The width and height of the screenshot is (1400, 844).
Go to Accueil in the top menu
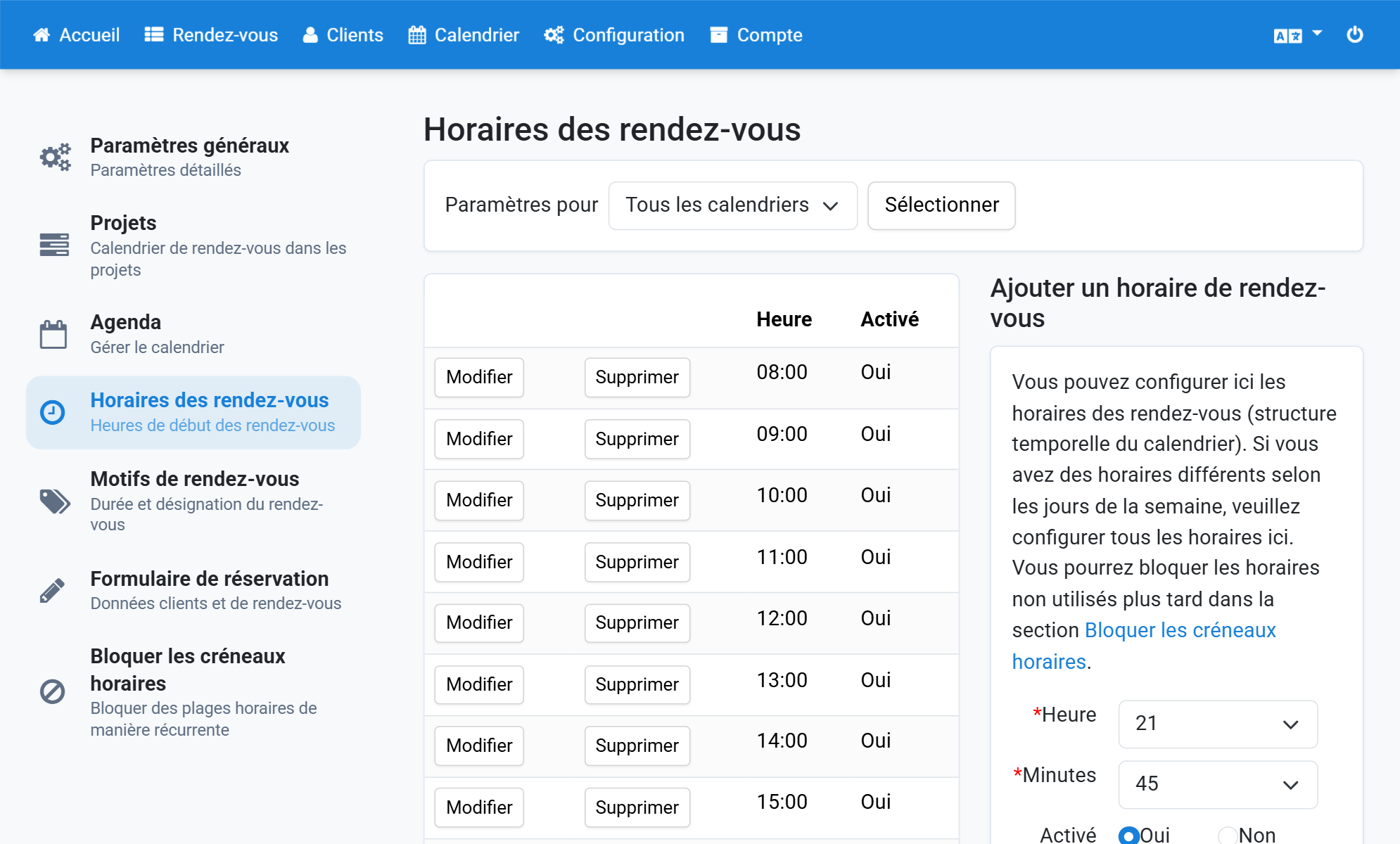pos(76,35)
